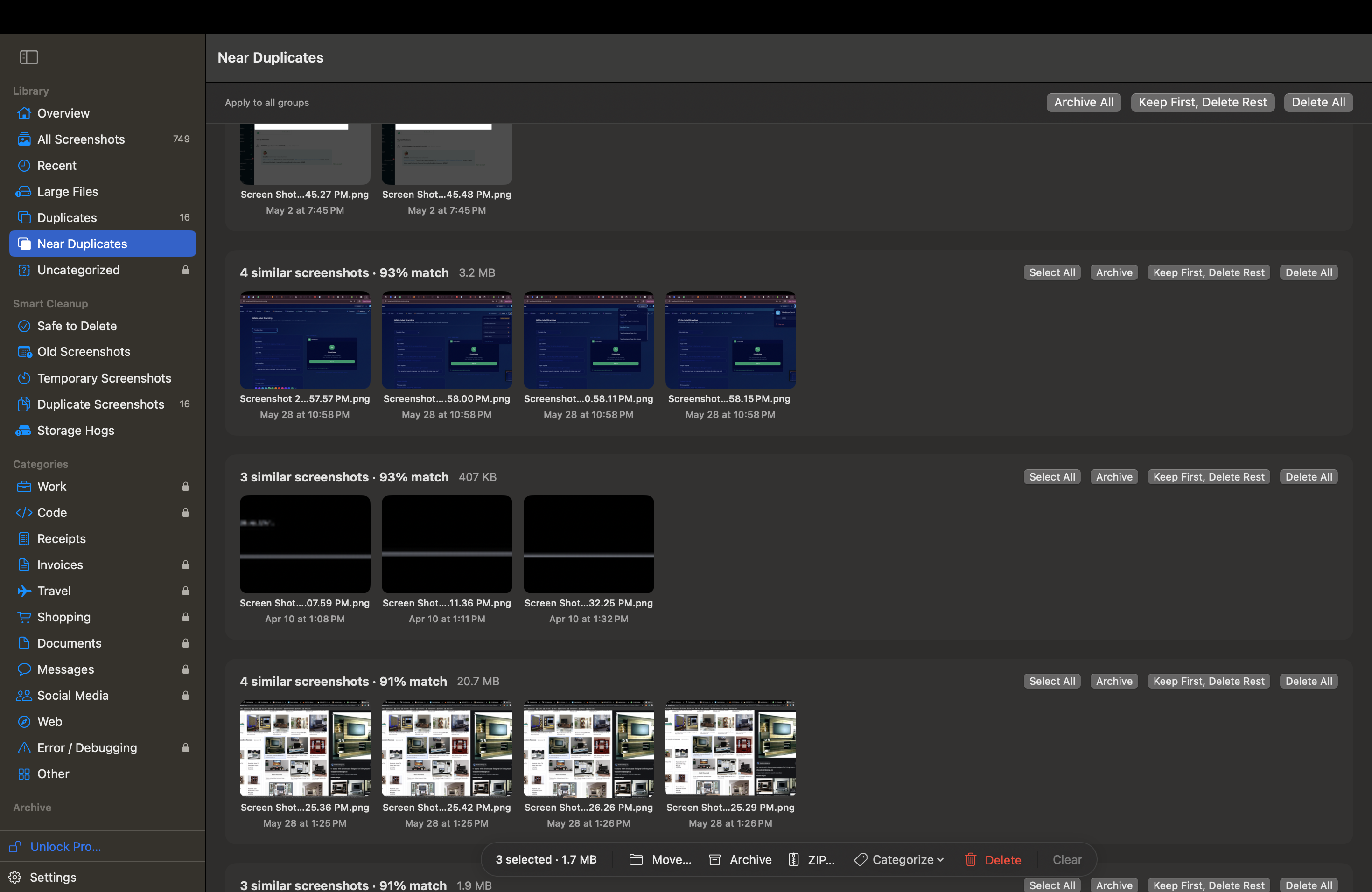Click the file name Screenshot....58.00 PM.png

[447, 398]
